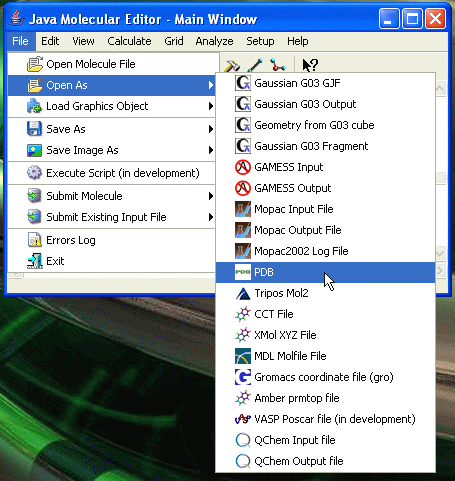Viewport: 455px width, 481px height.
Task: Select Exit from File menu
Action: tap(112, 261)
